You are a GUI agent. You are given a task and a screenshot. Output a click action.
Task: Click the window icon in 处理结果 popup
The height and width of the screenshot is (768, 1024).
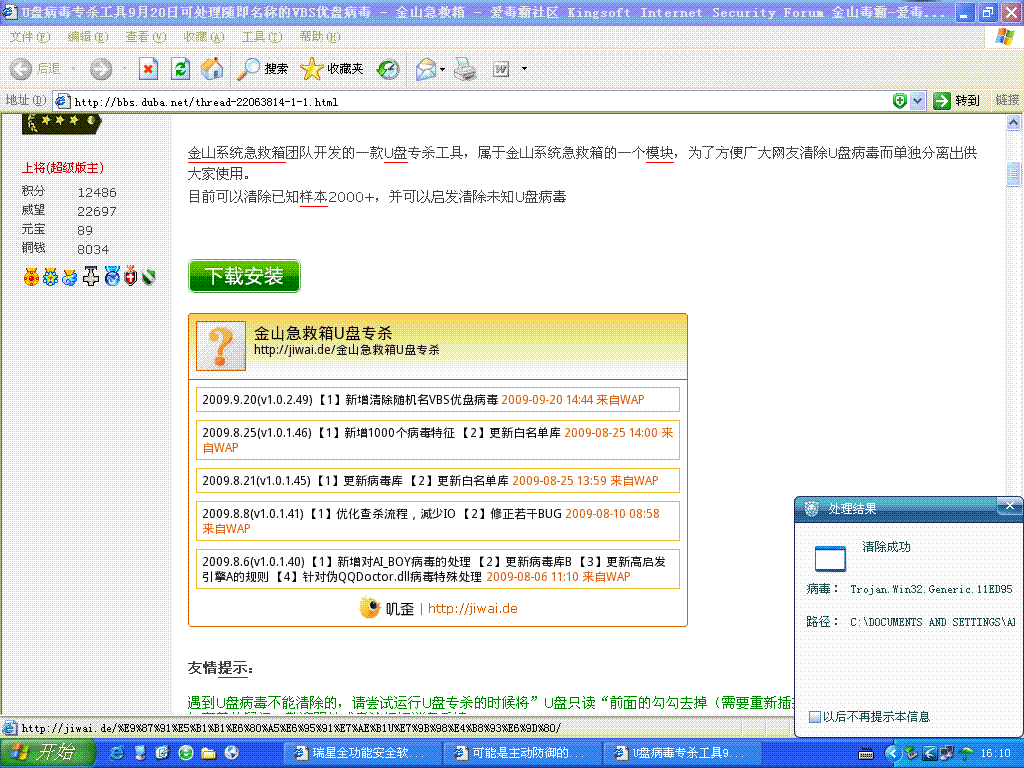point(830,558)
